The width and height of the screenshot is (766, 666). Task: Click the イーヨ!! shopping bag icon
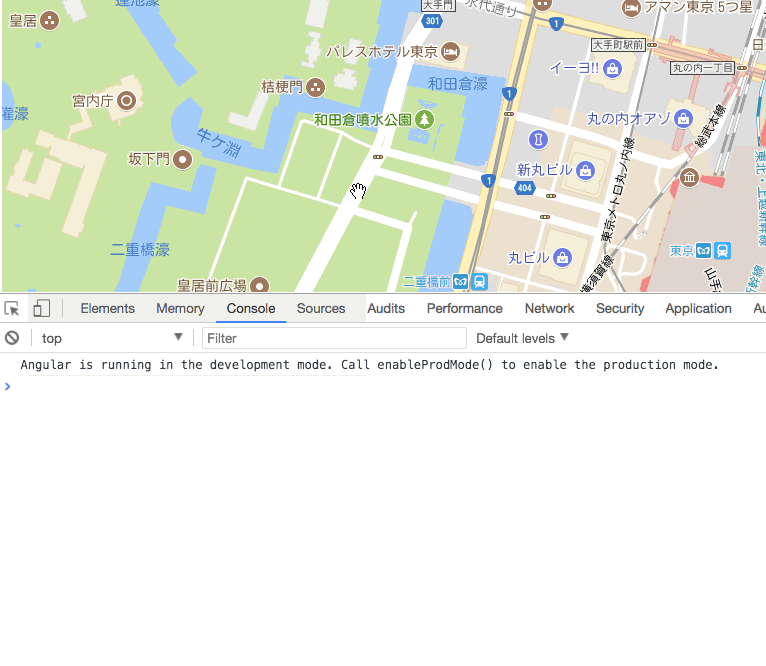612,68
